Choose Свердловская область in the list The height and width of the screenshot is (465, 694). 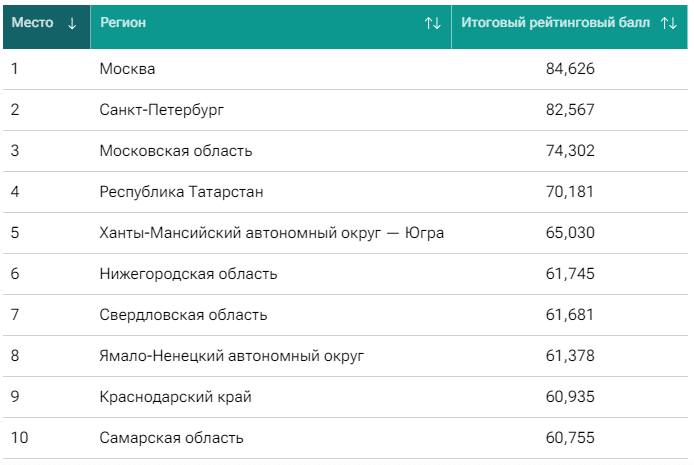[183, 315]
